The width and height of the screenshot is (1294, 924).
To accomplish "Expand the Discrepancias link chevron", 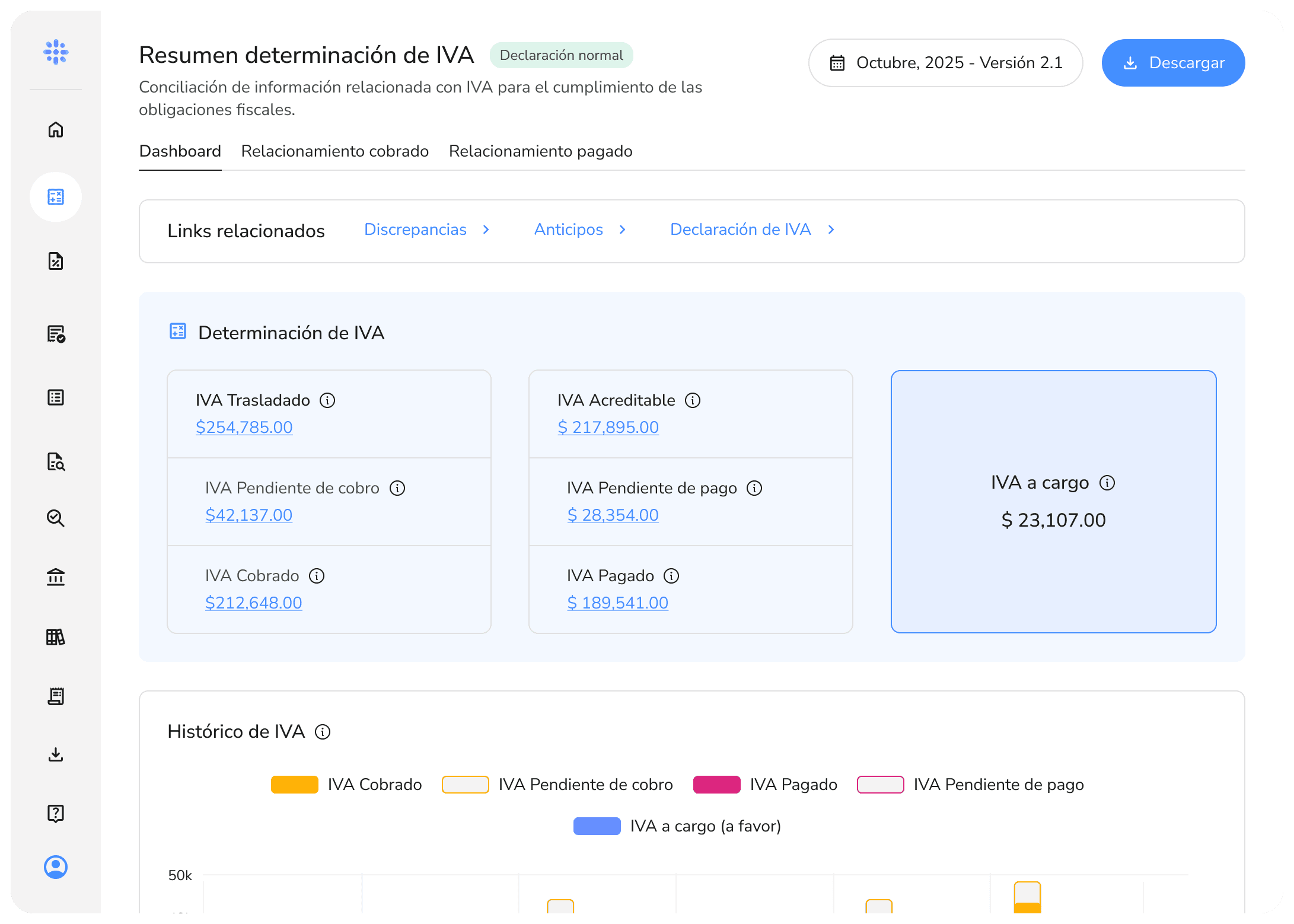I will pos(486,230).
